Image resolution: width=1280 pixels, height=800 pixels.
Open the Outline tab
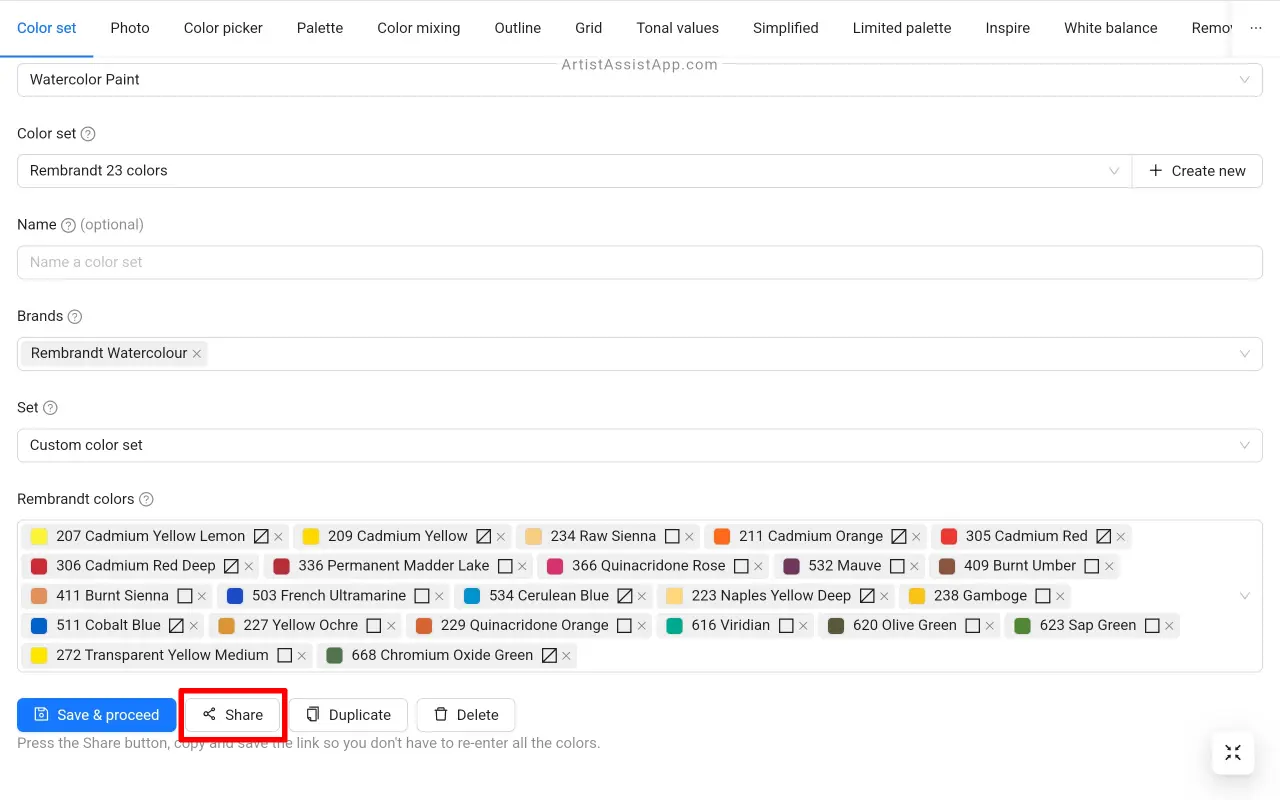518,28
